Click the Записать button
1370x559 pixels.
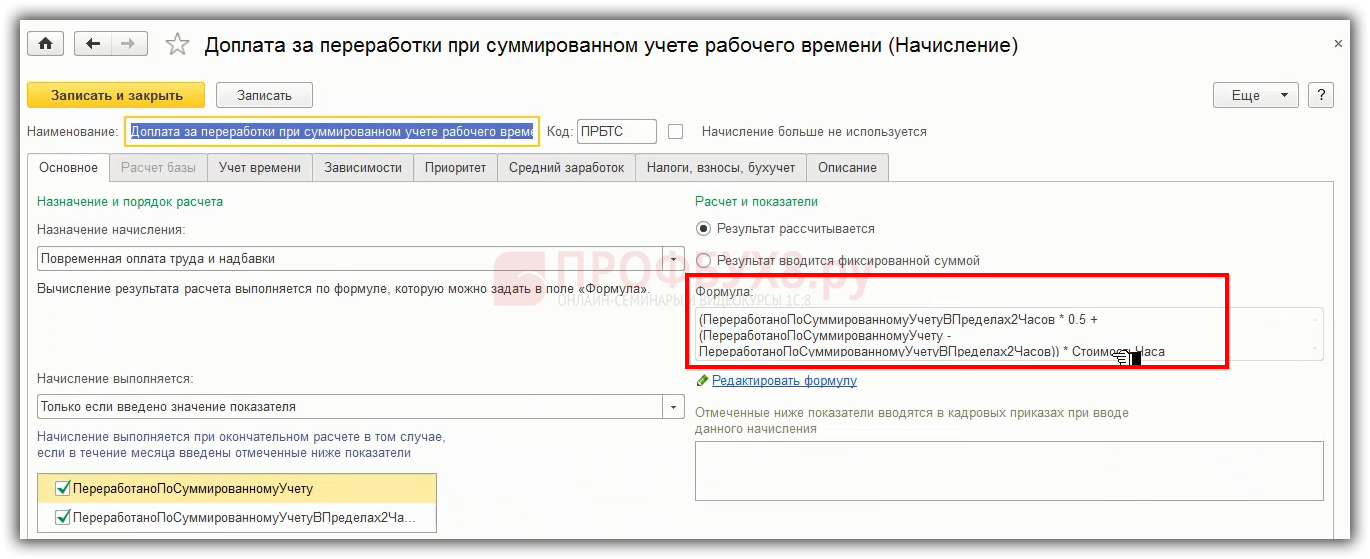[x=264, y=95]
